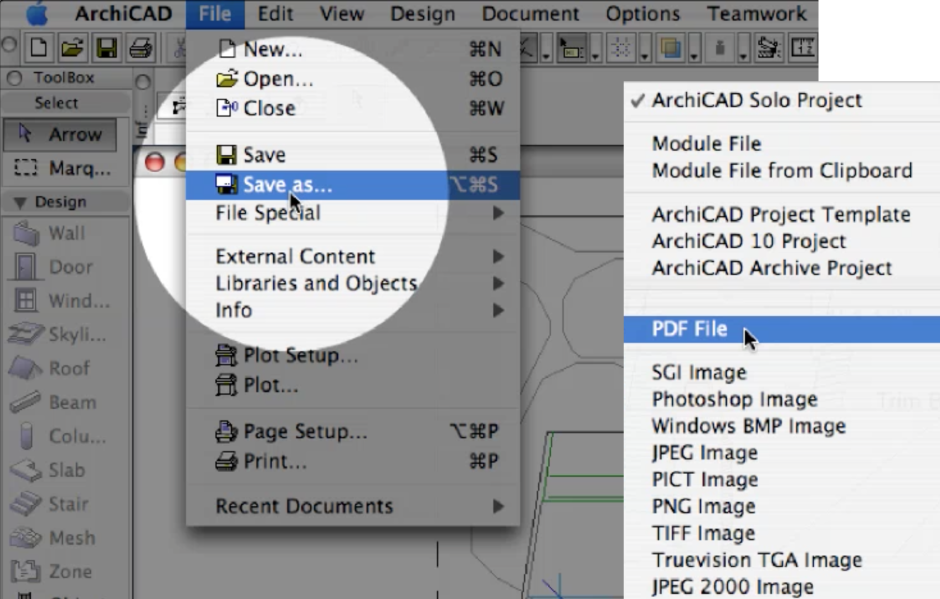Image resolution: width=940 pixels, height=599 pixels.
Task: Choose New... from the File menu
Action: pos(352,49)
